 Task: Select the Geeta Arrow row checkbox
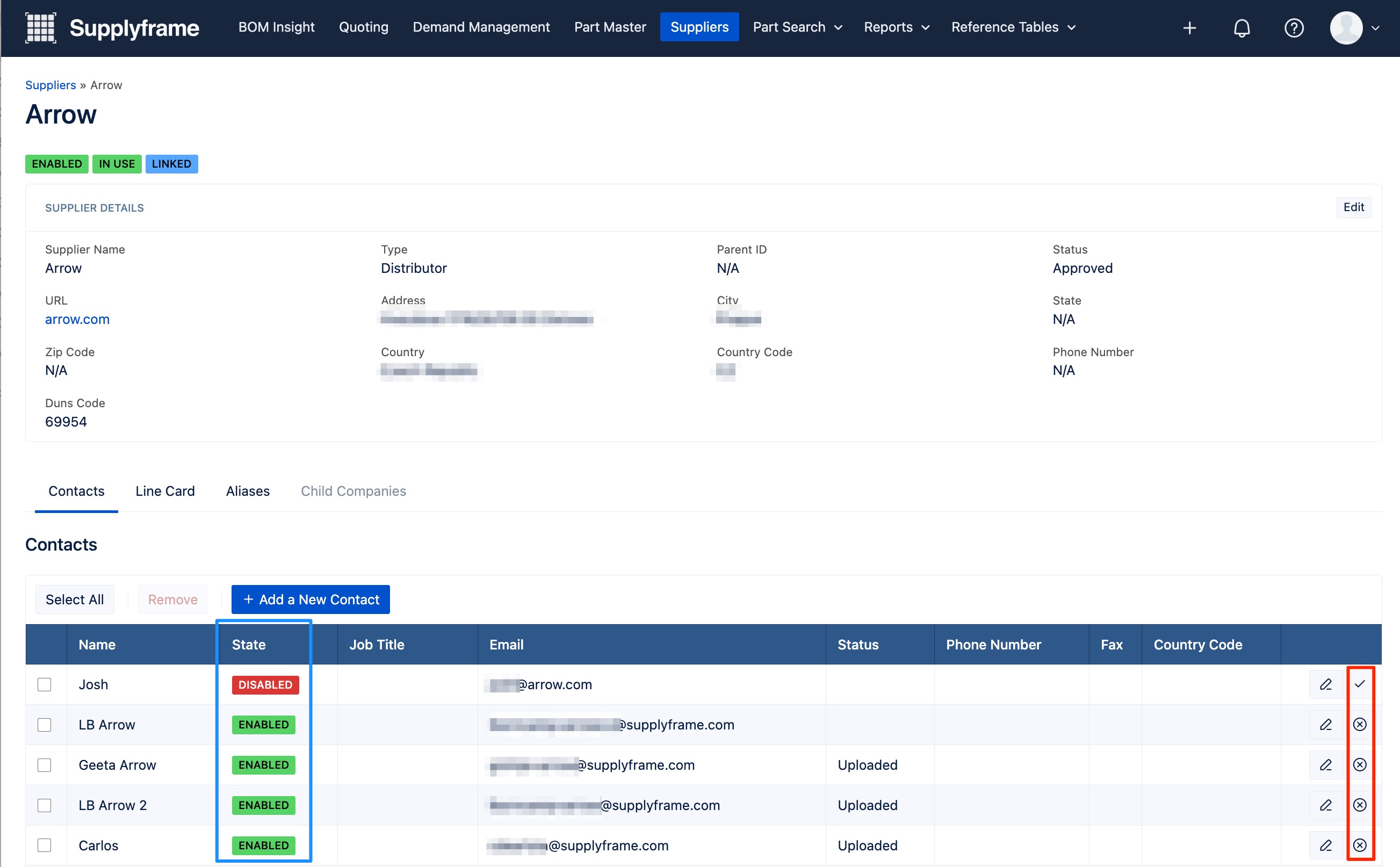pos(44,765)
